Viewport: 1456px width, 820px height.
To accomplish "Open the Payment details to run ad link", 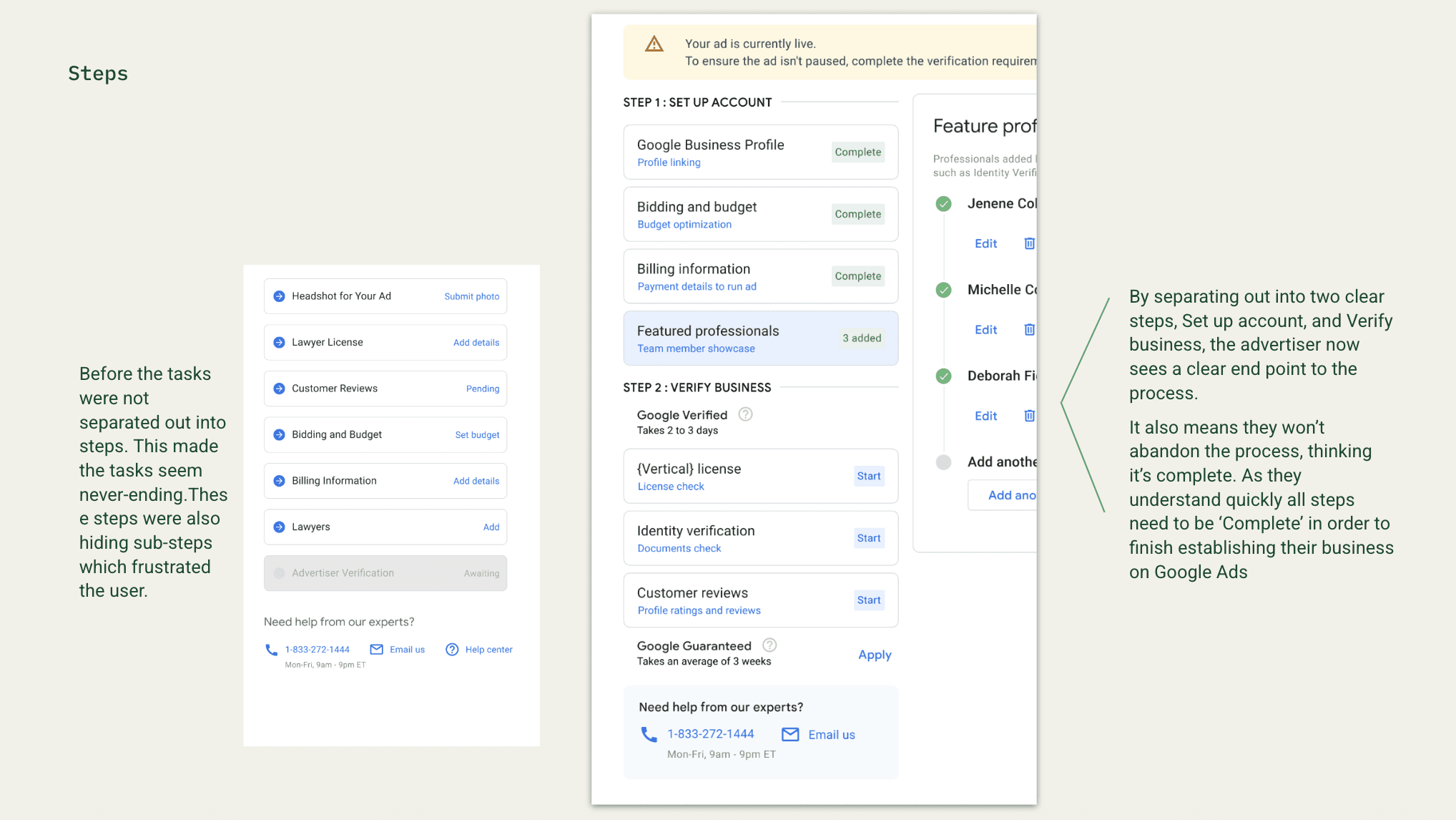I will (x=697, y=286).
